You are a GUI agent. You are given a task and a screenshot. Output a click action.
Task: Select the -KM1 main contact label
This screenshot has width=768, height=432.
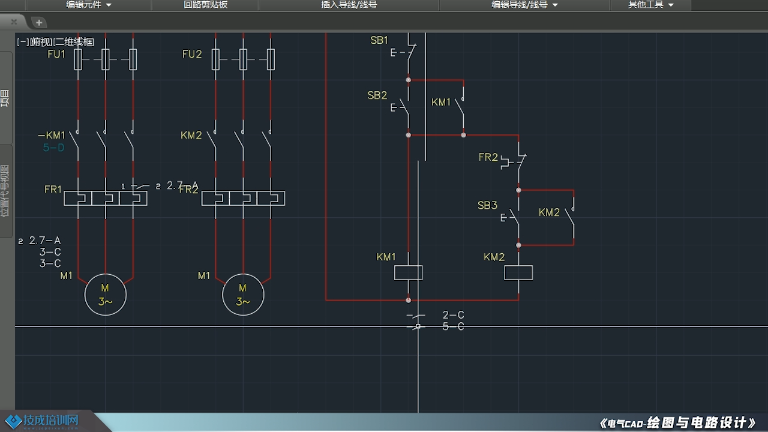(51, 135)
